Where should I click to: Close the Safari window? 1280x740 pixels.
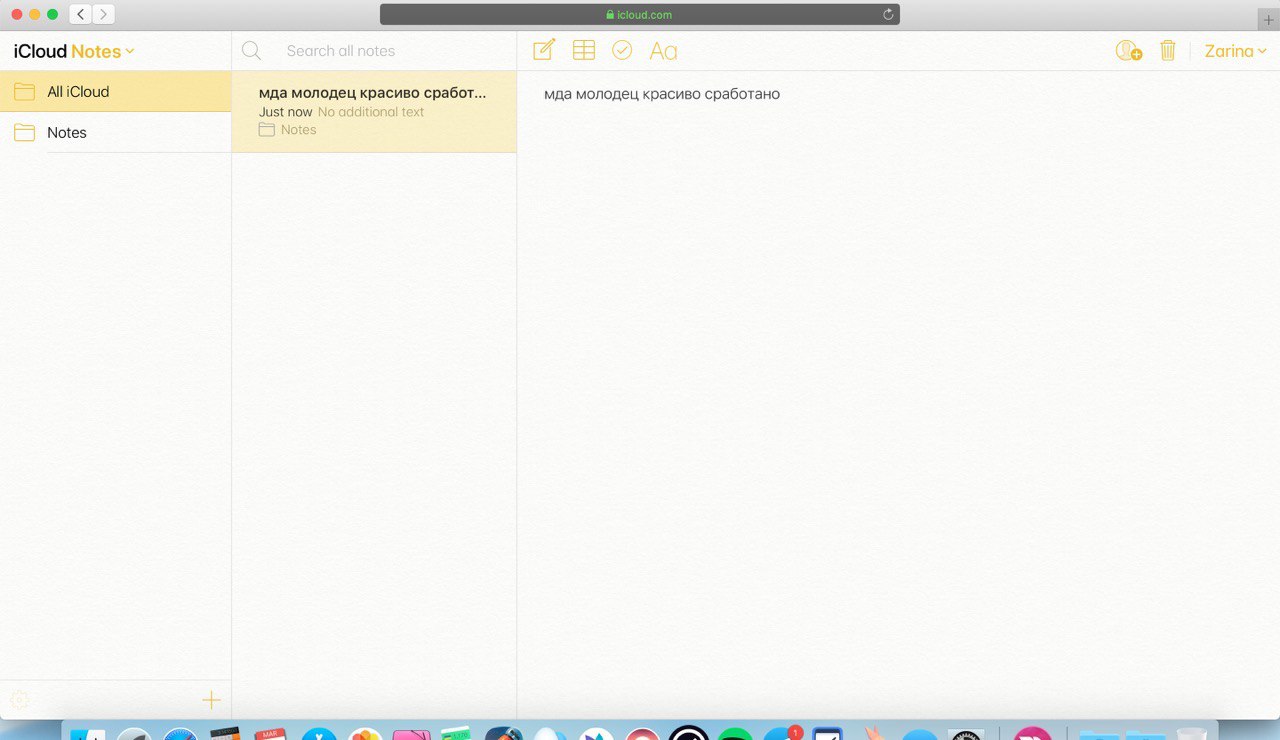coord(16,15)
